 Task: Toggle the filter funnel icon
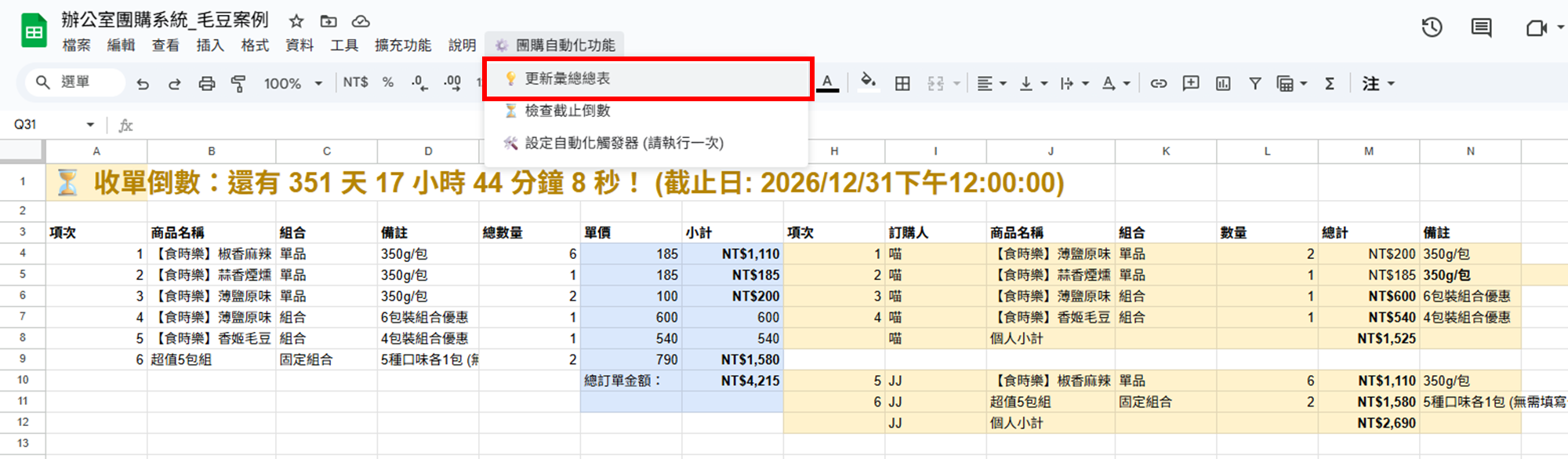coord(1255,83)
